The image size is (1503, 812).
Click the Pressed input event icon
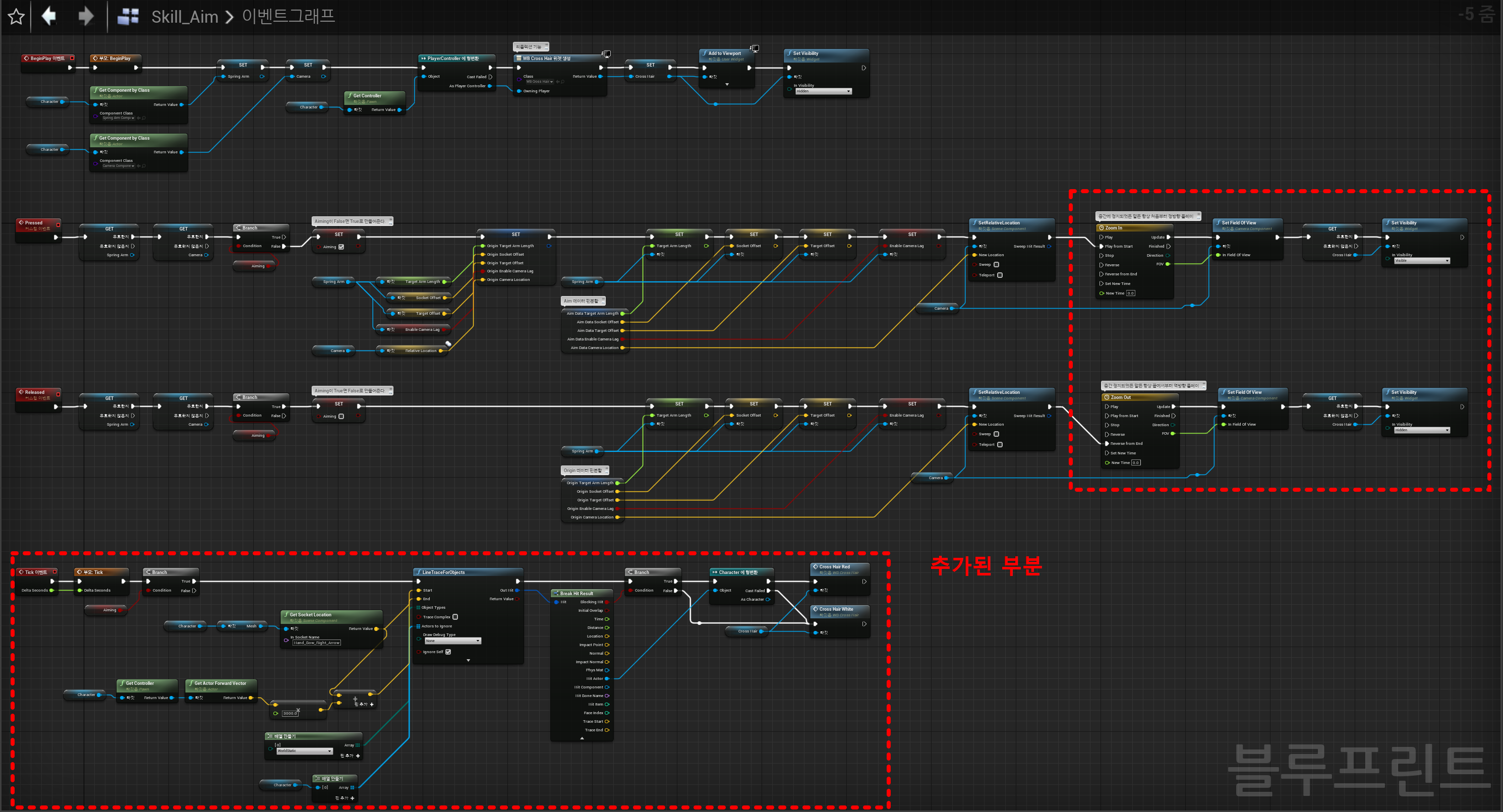[21, 223]
